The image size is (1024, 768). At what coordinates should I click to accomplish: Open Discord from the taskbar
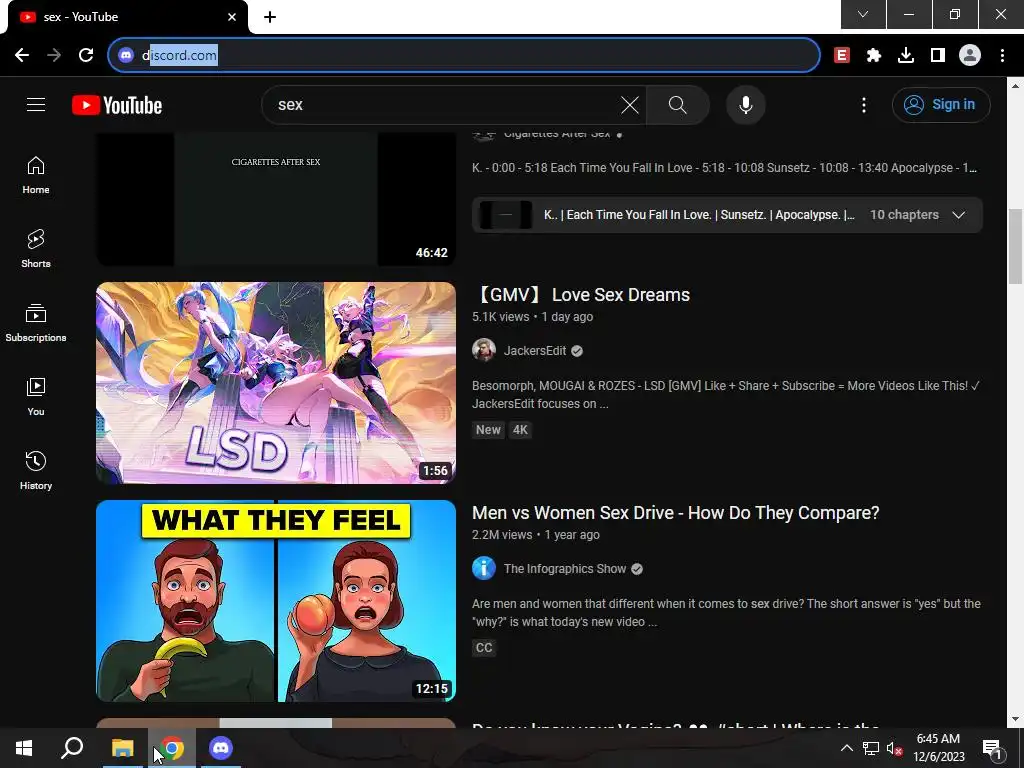221,748
